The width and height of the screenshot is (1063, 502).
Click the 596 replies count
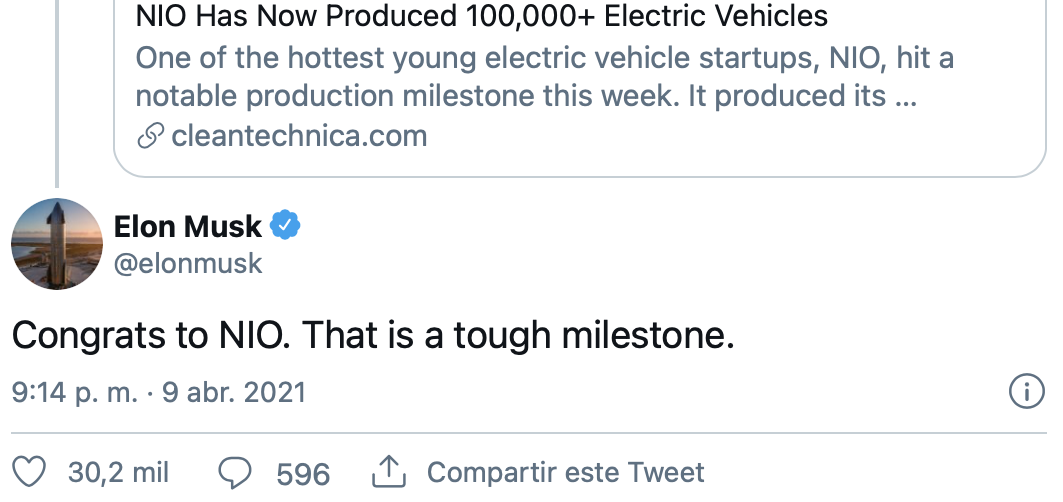tap(303, 472)
